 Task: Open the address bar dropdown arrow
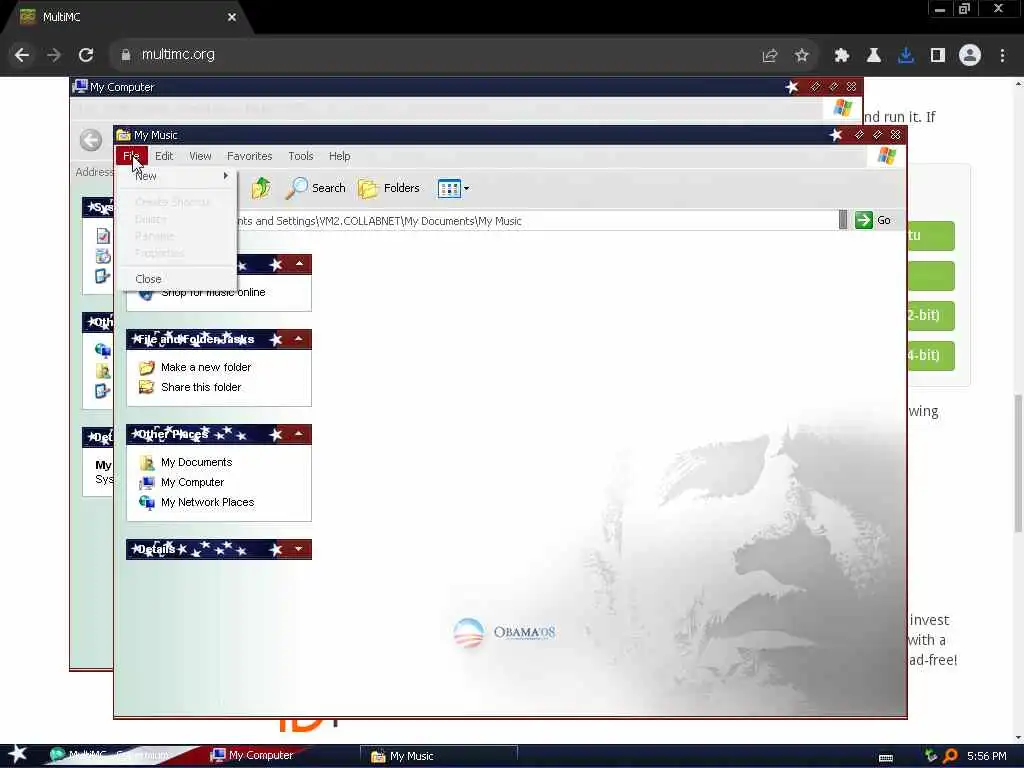(x=842, y=220)
